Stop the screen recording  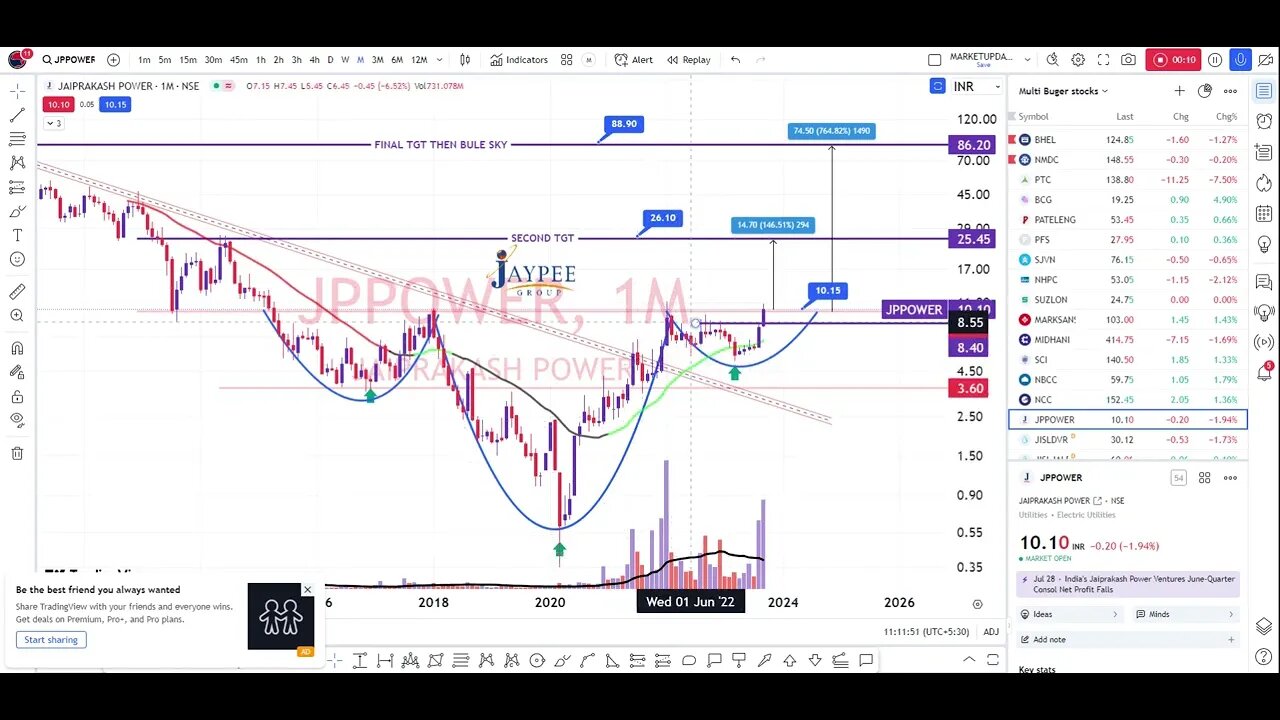click(1173, 60)
